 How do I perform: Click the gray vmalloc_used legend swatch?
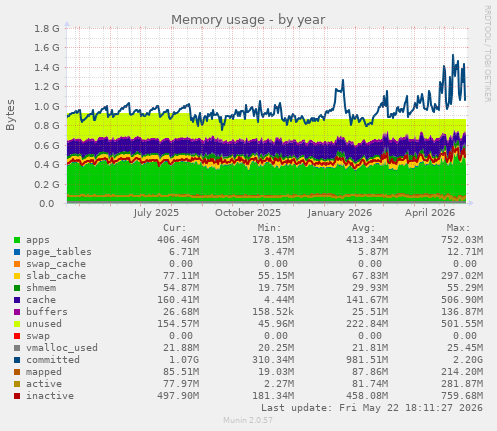[17, 348]
